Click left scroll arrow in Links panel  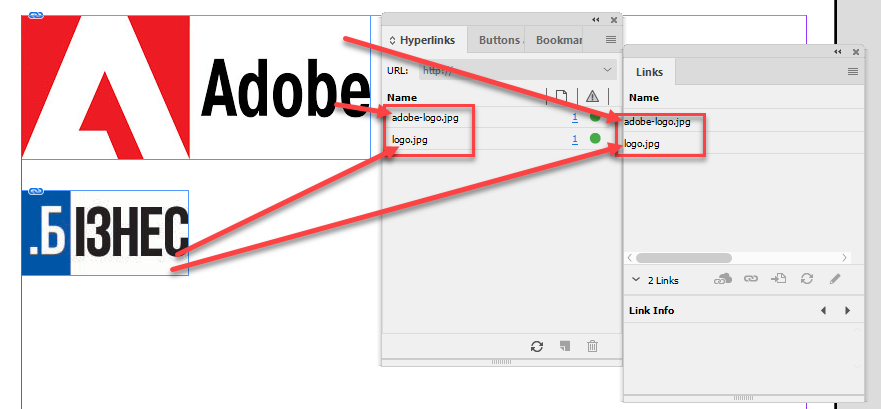[x=630, y=258]
